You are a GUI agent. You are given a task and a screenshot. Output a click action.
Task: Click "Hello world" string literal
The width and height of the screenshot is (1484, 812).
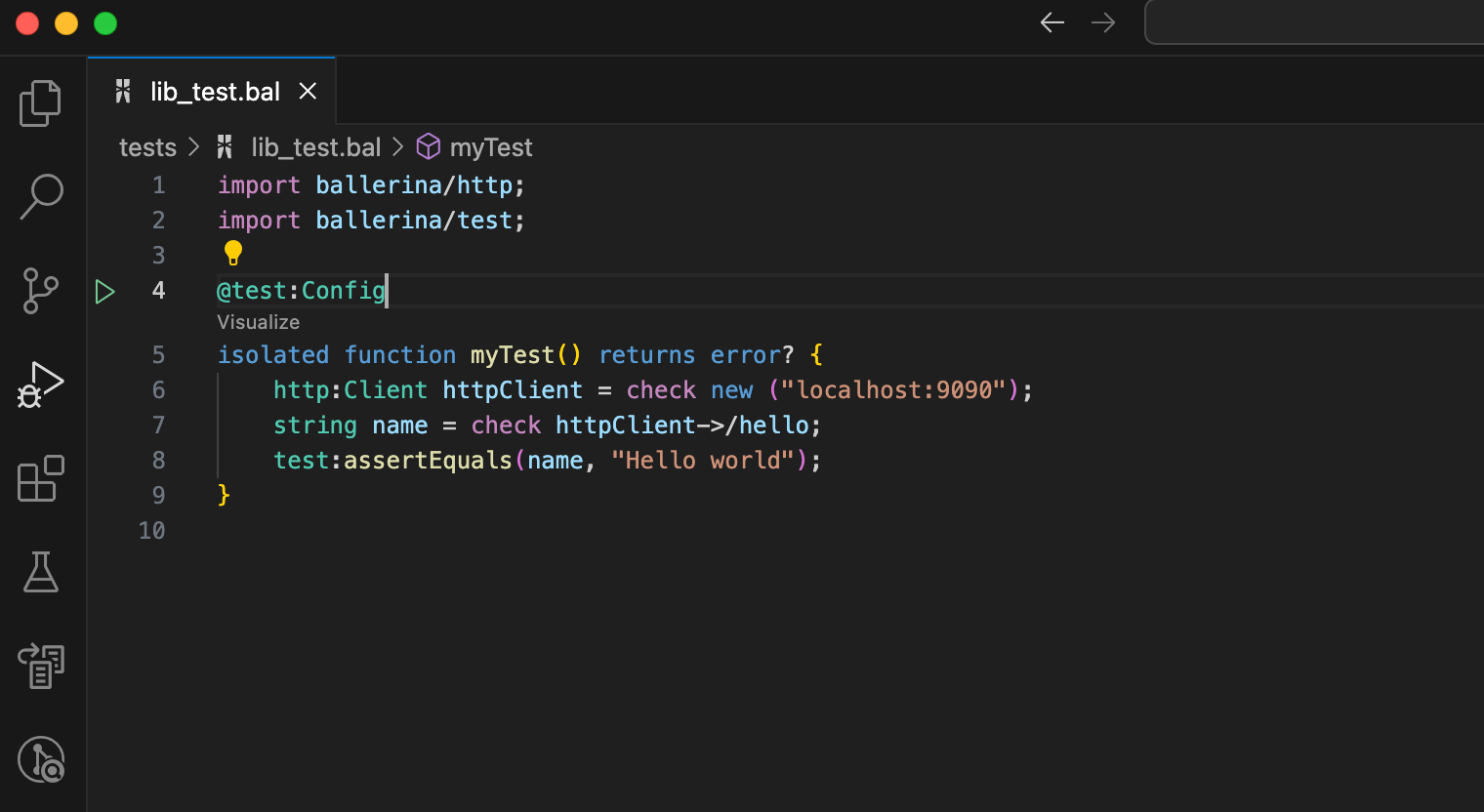coord(703,461)
